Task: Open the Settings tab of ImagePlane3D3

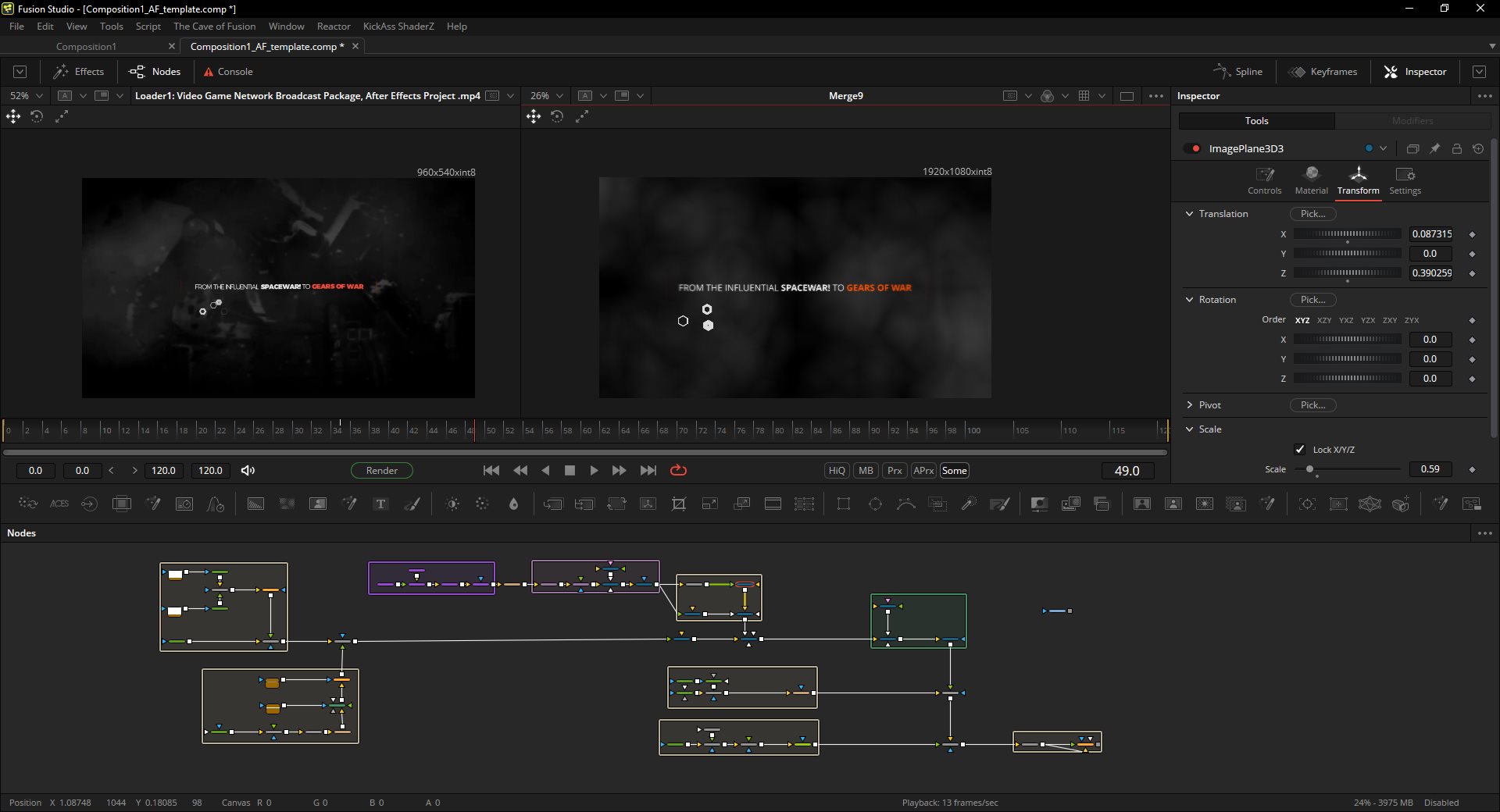Action: tap(1405, 180)
